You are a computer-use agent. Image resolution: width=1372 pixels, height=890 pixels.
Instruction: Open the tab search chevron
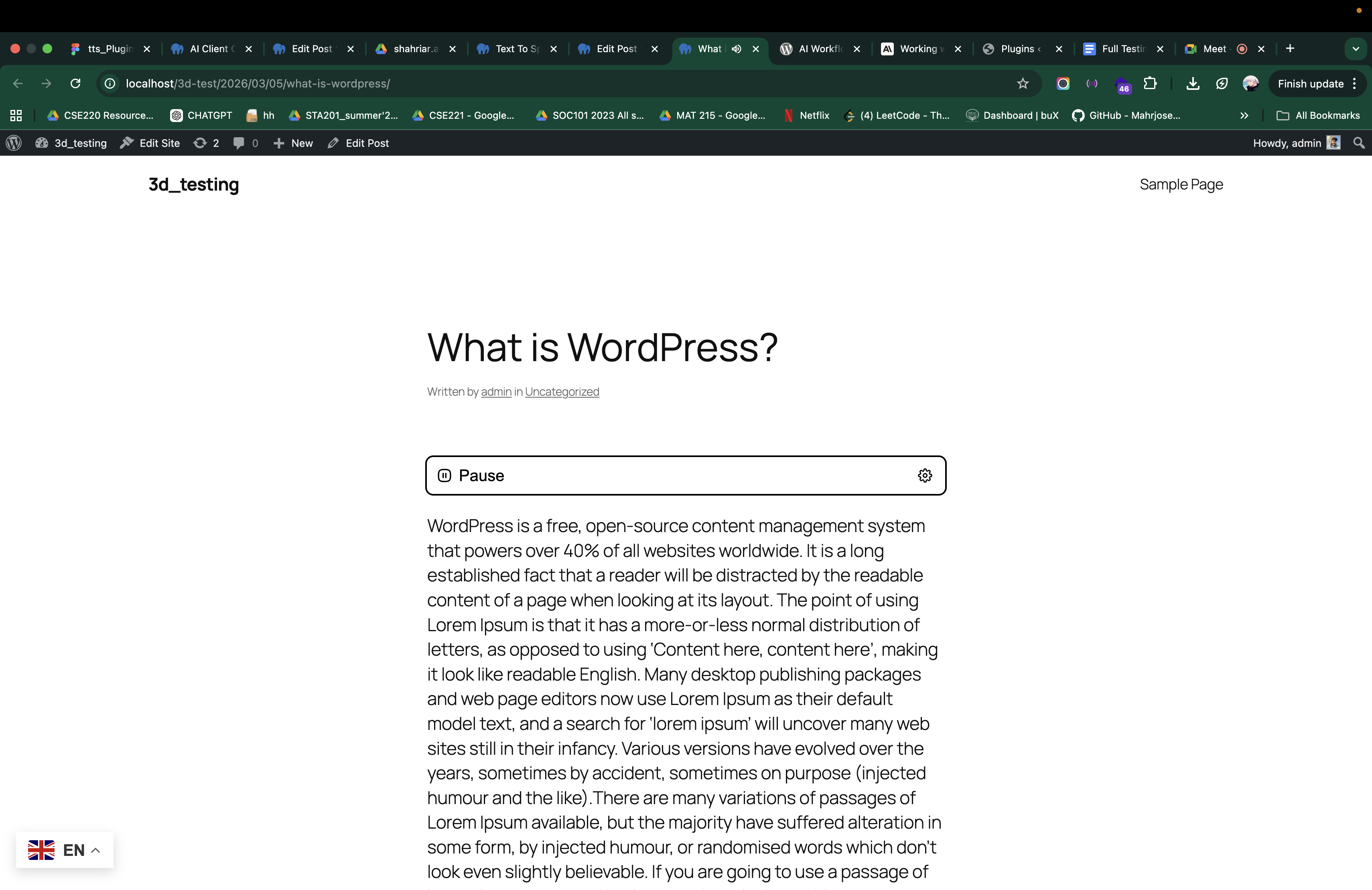tap(1355, 49)
